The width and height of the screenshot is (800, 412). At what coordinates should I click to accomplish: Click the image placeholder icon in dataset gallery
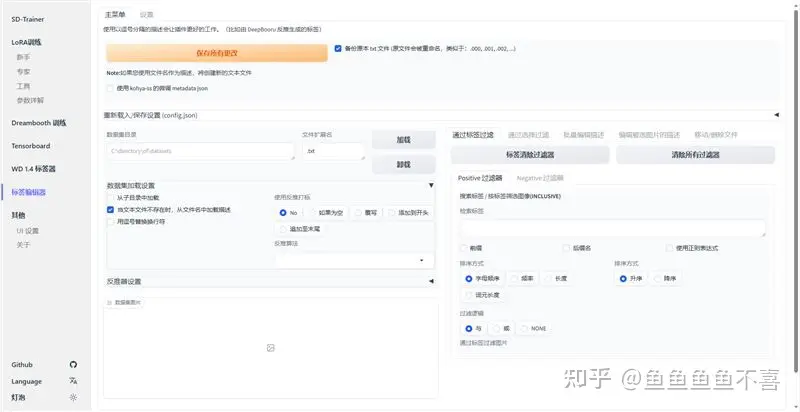pyautogui.click(x=270, y=347)
